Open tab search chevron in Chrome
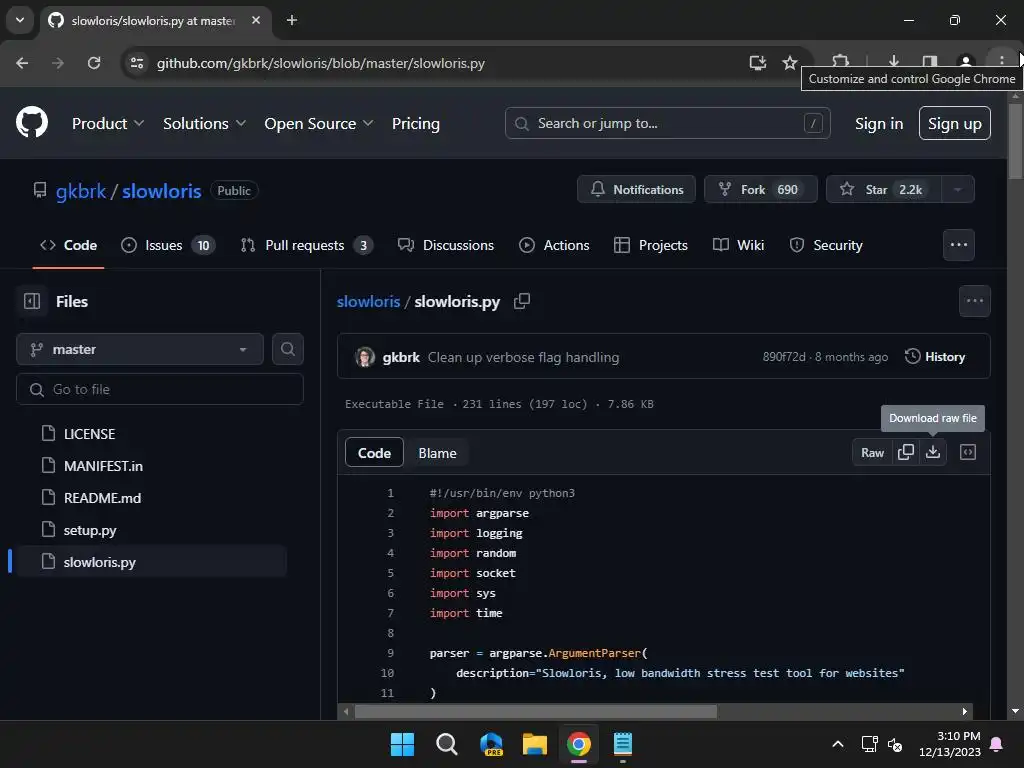 [x=20, y=20]
